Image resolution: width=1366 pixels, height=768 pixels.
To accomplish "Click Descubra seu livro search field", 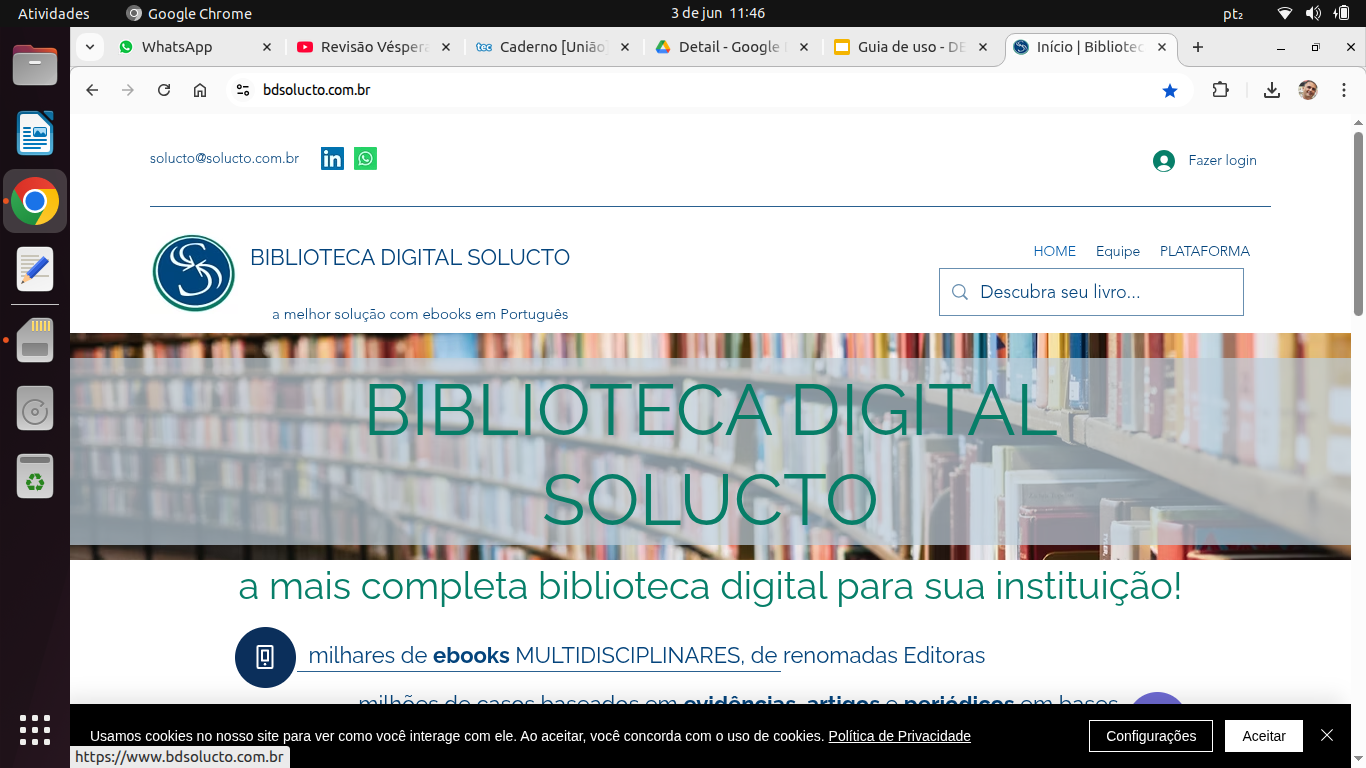I will [x=1091, y=292].
